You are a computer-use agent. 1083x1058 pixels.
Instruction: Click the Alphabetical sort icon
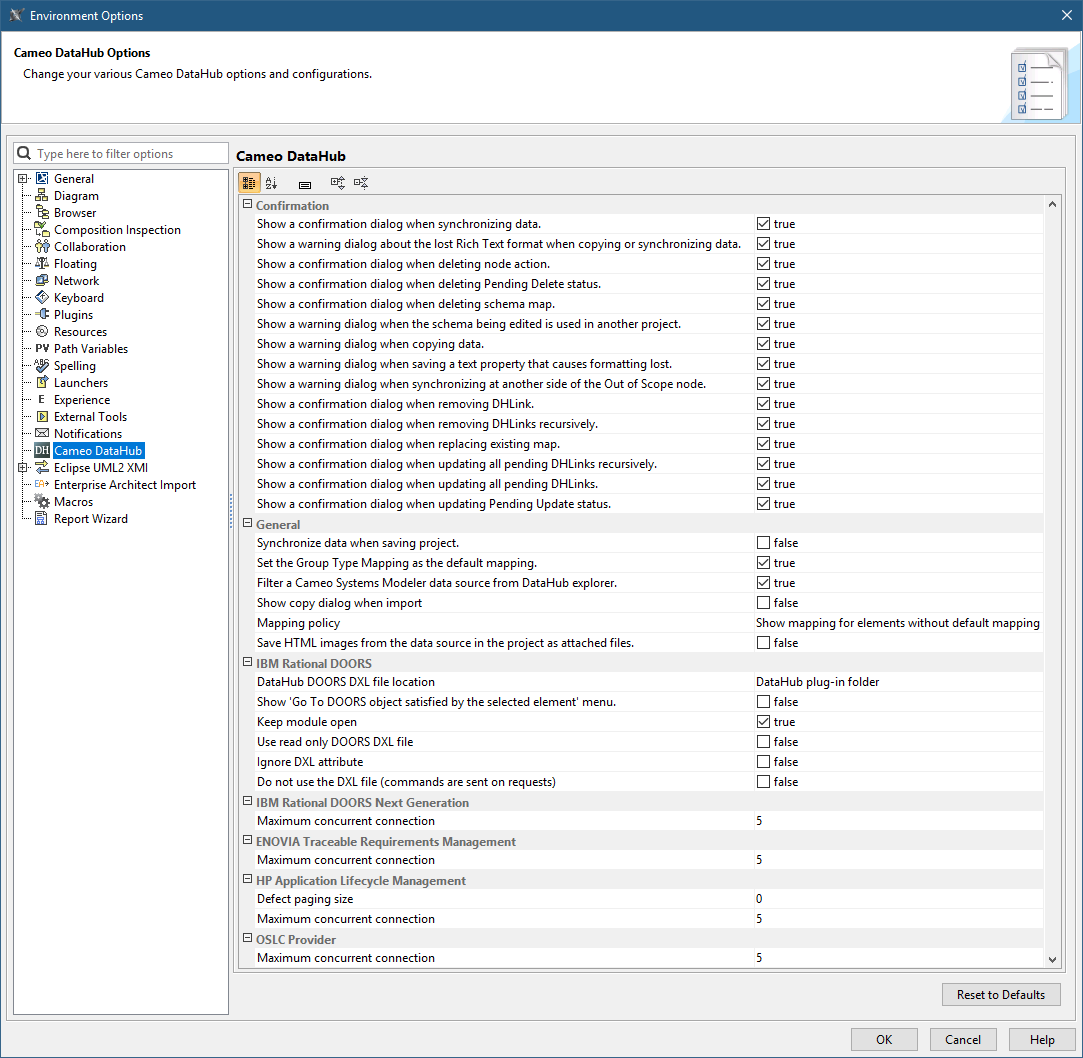click(271, 183)
